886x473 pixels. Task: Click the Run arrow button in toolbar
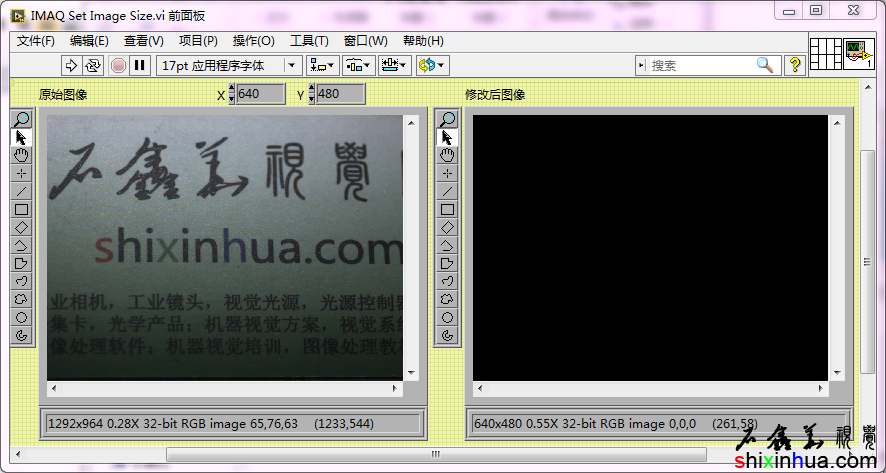pos(71,65)
